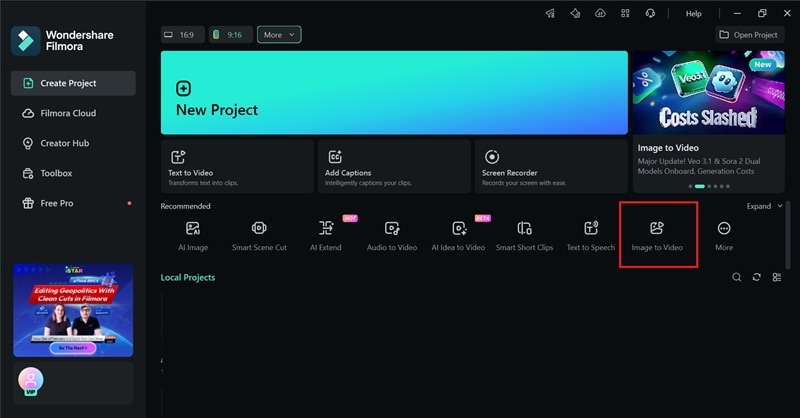Click the Wondershare Filmora logo
This screenshot has width=800, height=418.
tap(26, 40)
